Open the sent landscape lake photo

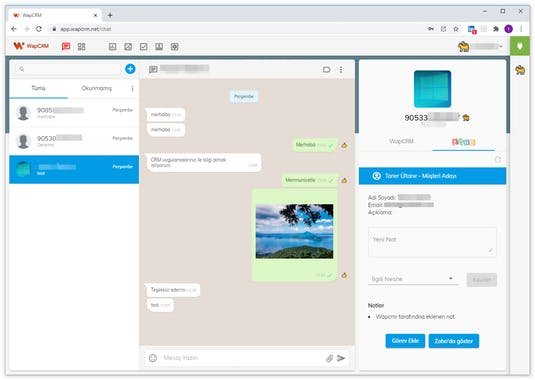(294, 231)
